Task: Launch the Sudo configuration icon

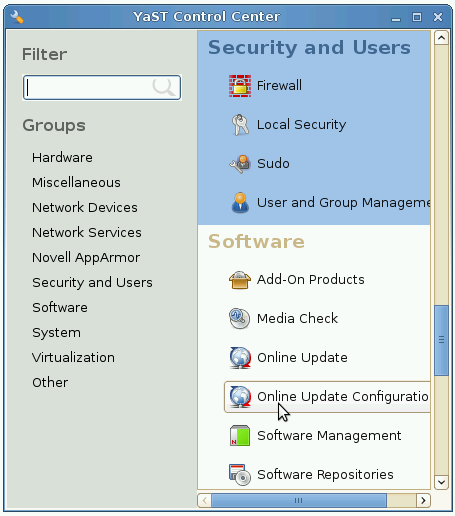Action: [240, 164]
